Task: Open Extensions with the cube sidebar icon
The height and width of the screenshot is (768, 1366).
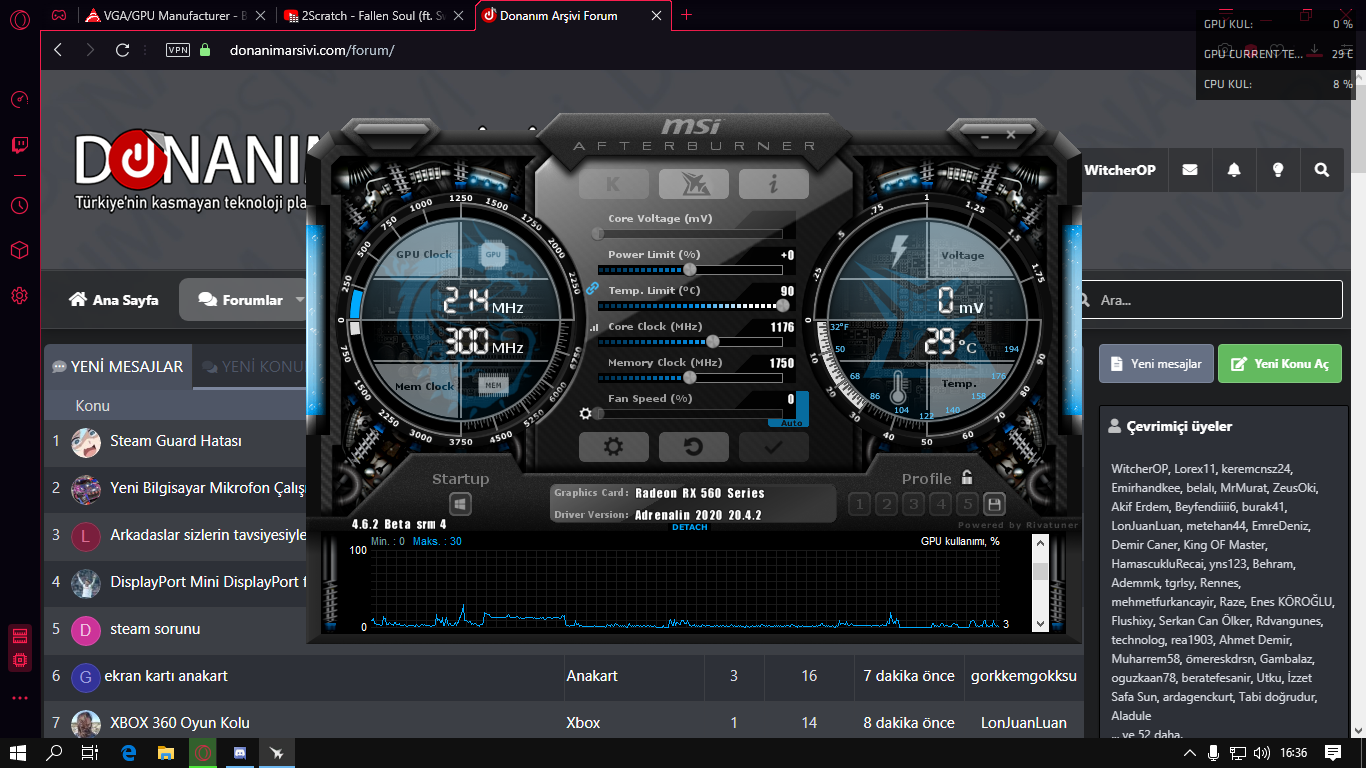Action: 19,250
